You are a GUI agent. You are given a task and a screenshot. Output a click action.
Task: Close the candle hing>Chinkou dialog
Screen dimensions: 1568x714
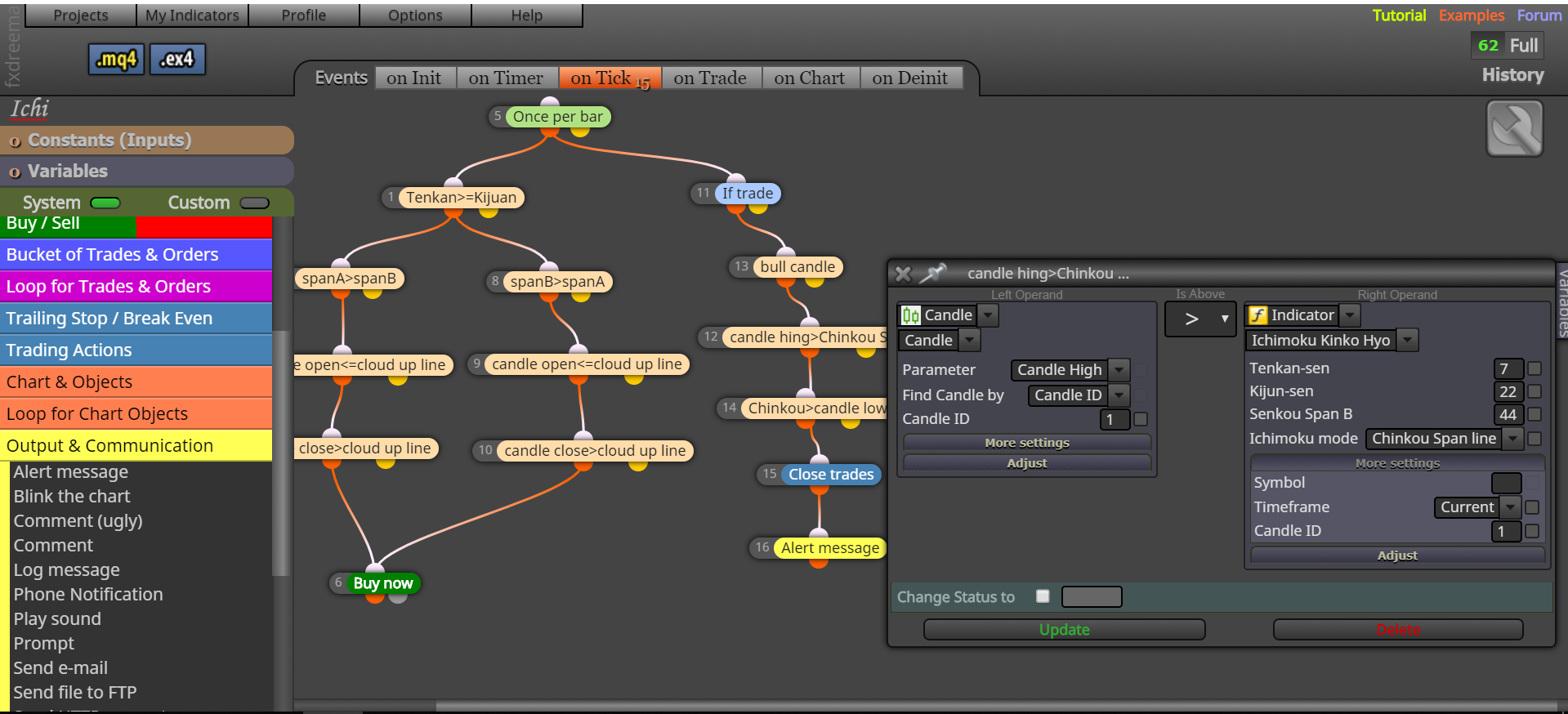click(903, 274)
